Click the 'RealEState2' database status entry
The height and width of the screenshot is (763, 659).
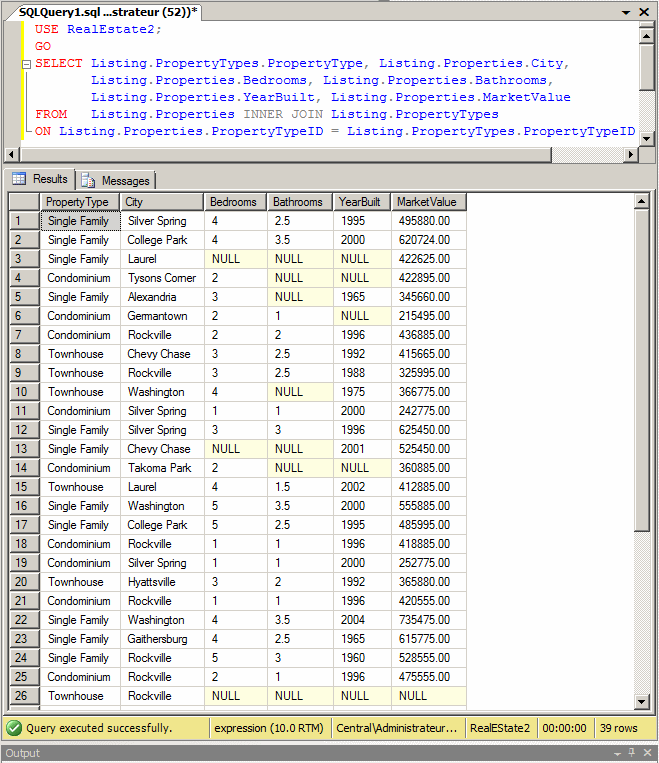[500, 728]
